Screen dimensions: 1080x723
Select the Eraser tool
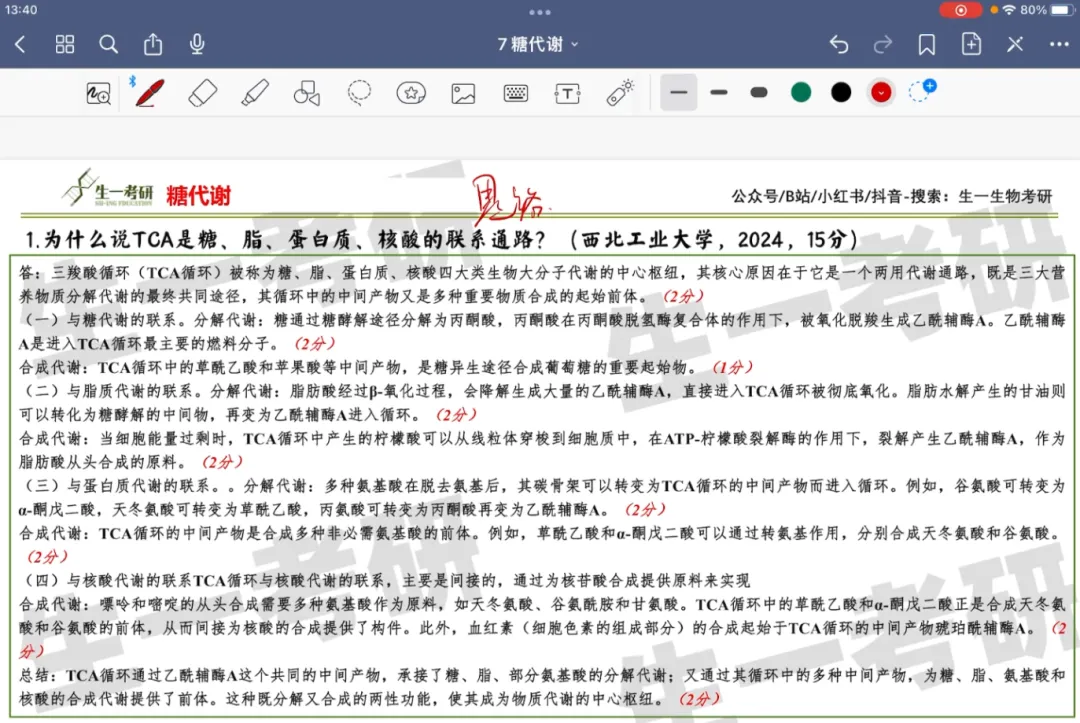coord(203,91)
